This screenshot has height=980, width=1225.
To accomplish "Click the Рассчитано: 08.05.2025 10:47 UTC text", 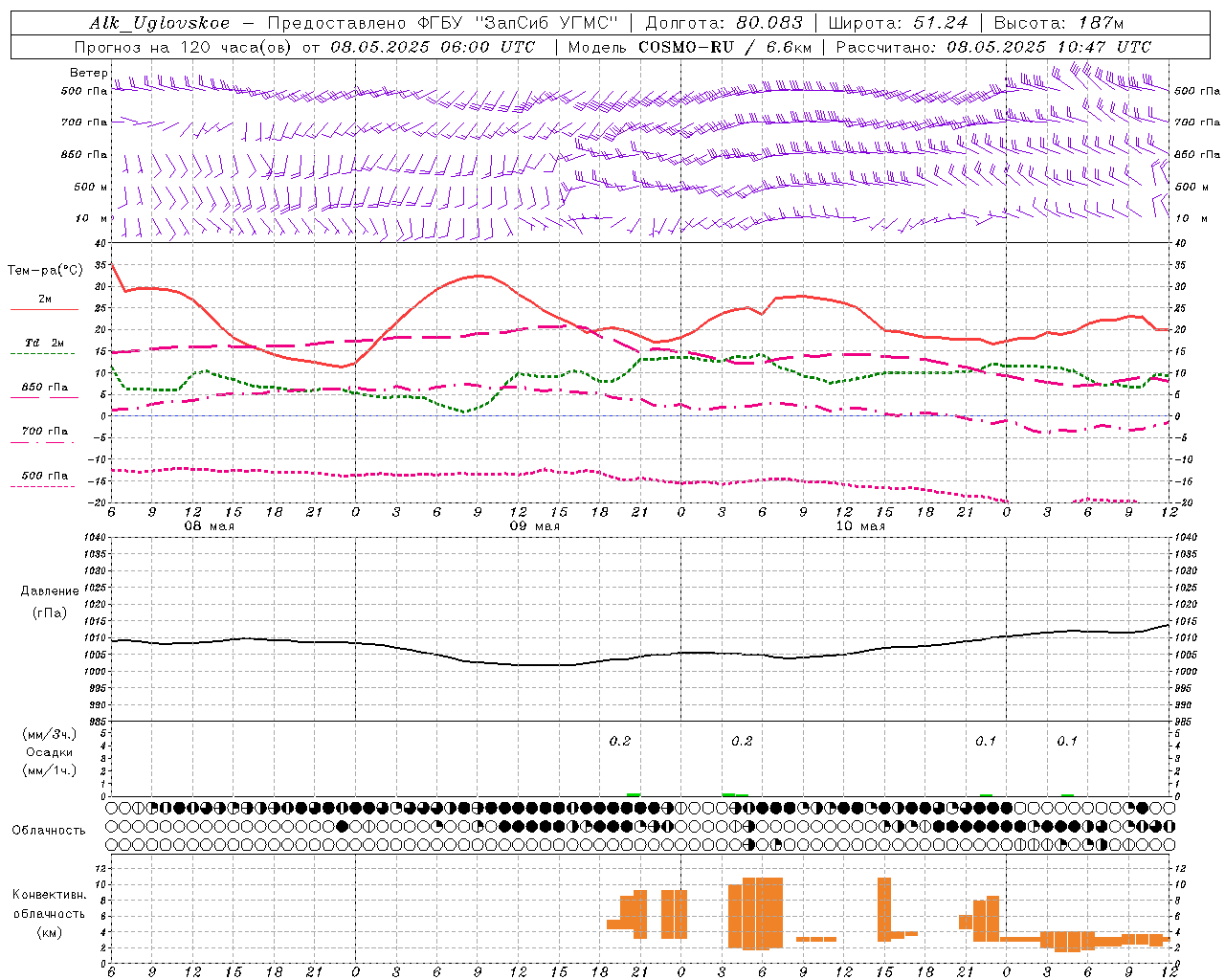I will (993, 47).
